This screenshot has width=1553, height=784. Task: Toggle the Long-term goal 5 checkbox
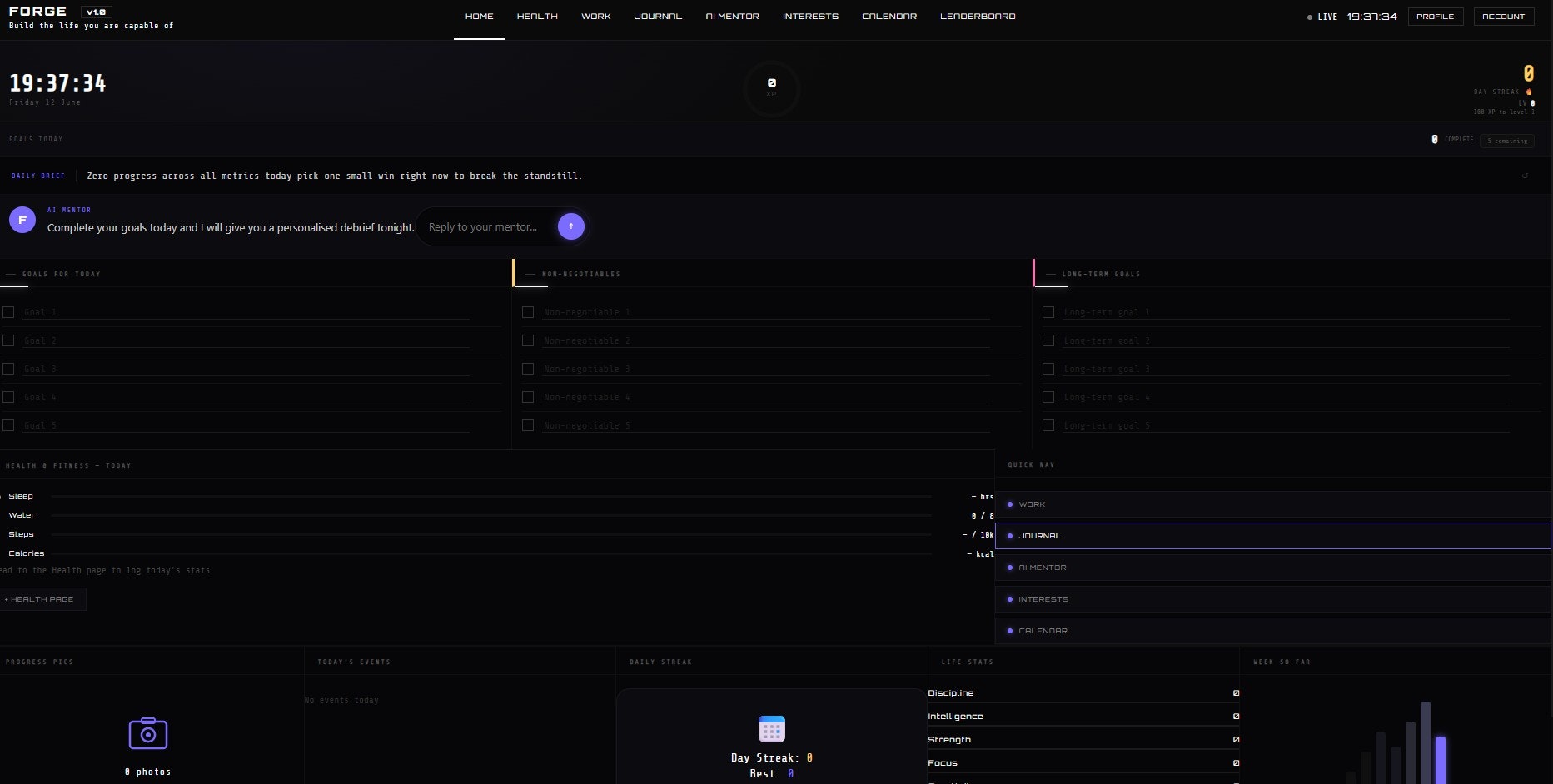pos(1048,425)
